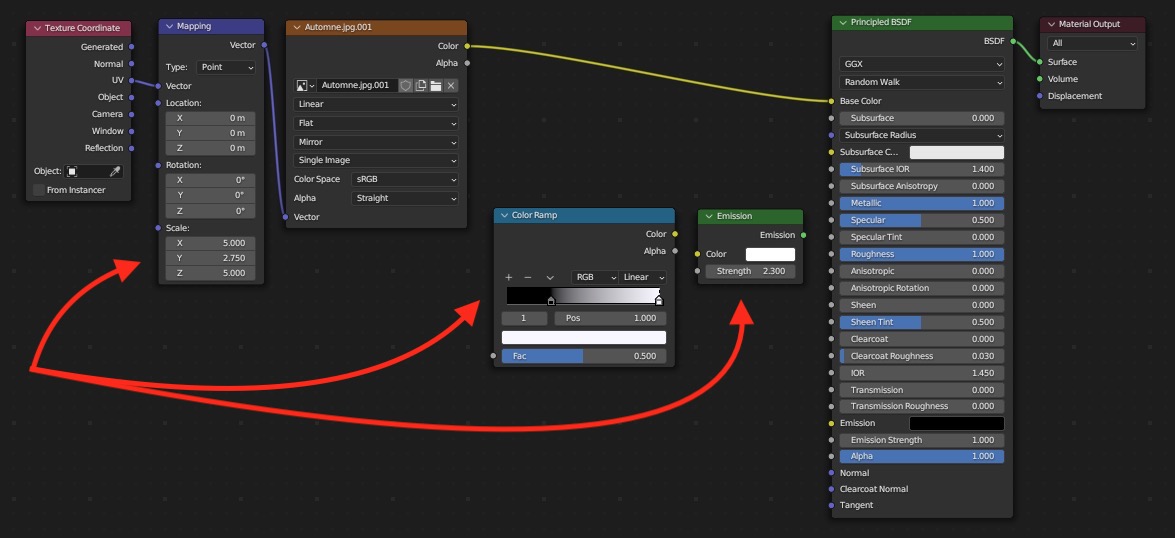Open the Mirror extension dropdown
Screen dimensions: 1175x538
point(376,142)
